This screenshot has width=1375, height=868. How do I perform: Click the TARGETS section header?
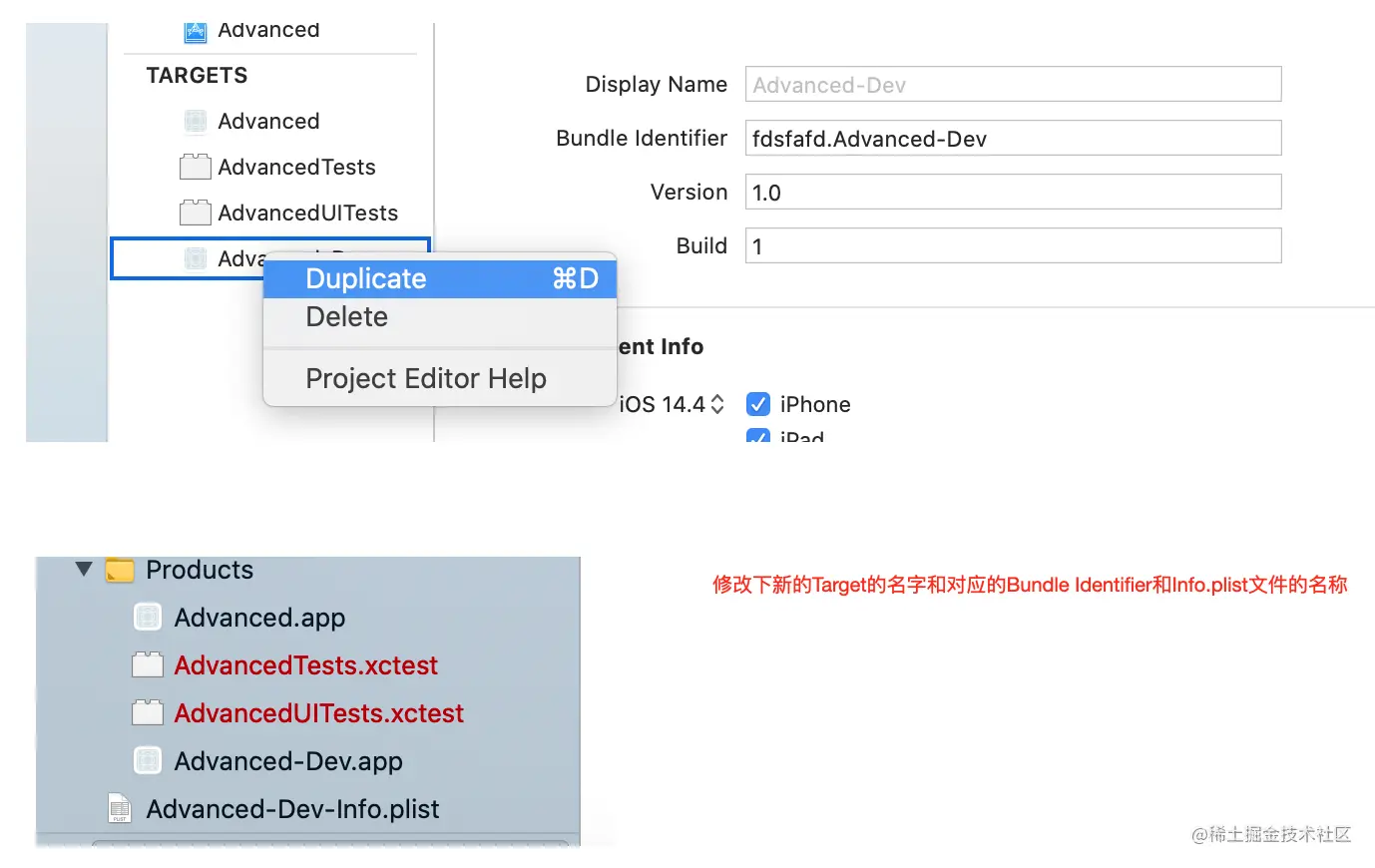click(x=197, y=76)
